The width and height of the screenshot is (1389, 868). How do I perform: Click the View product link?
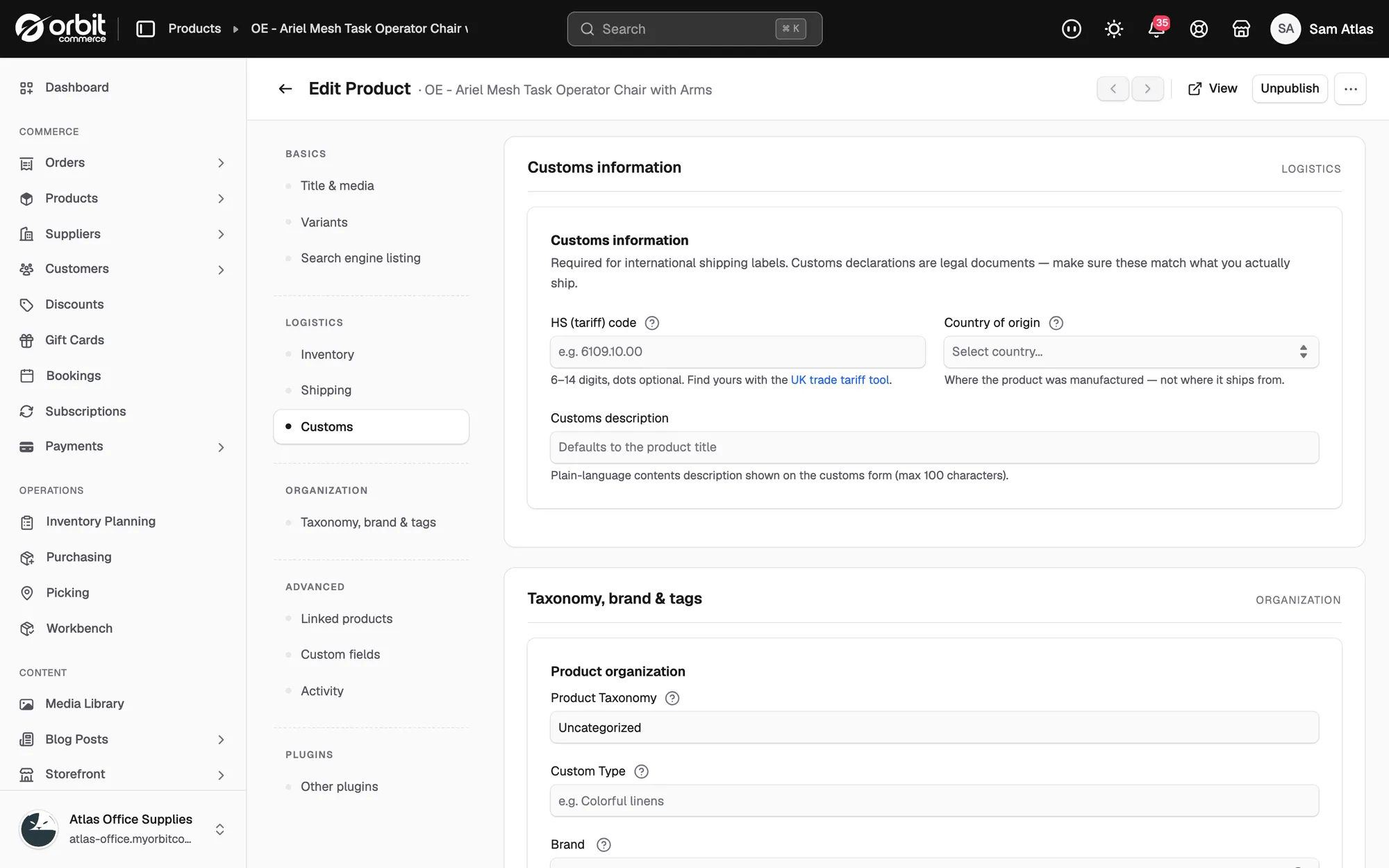[1213, 88]
